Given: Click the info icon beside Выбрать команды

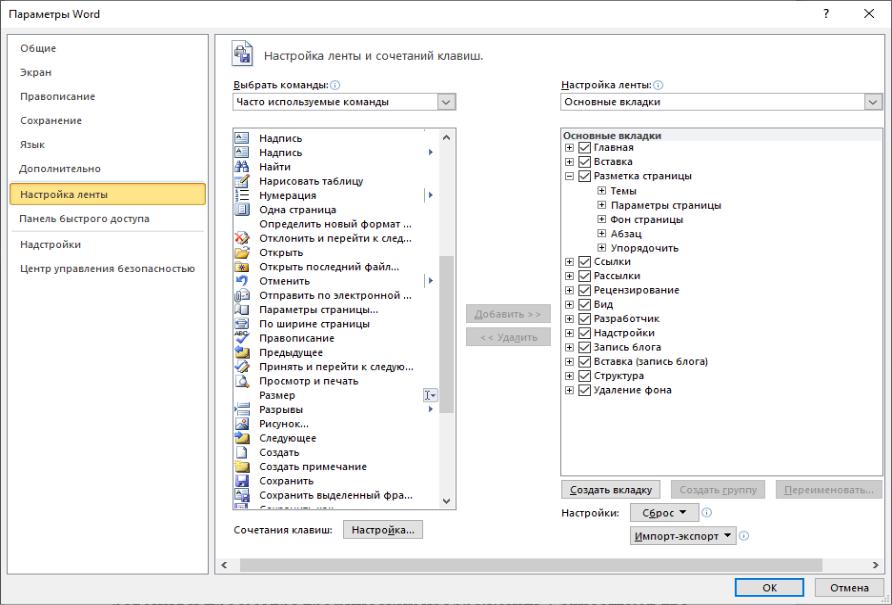Looking at the screenshot, I should (x=335, y=85).
